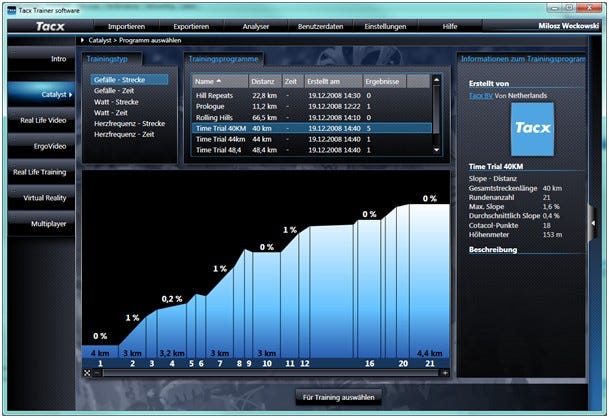Zoom in the slope profile
Viewport: 609px width, 418px height.
click(x=445, y=373)
